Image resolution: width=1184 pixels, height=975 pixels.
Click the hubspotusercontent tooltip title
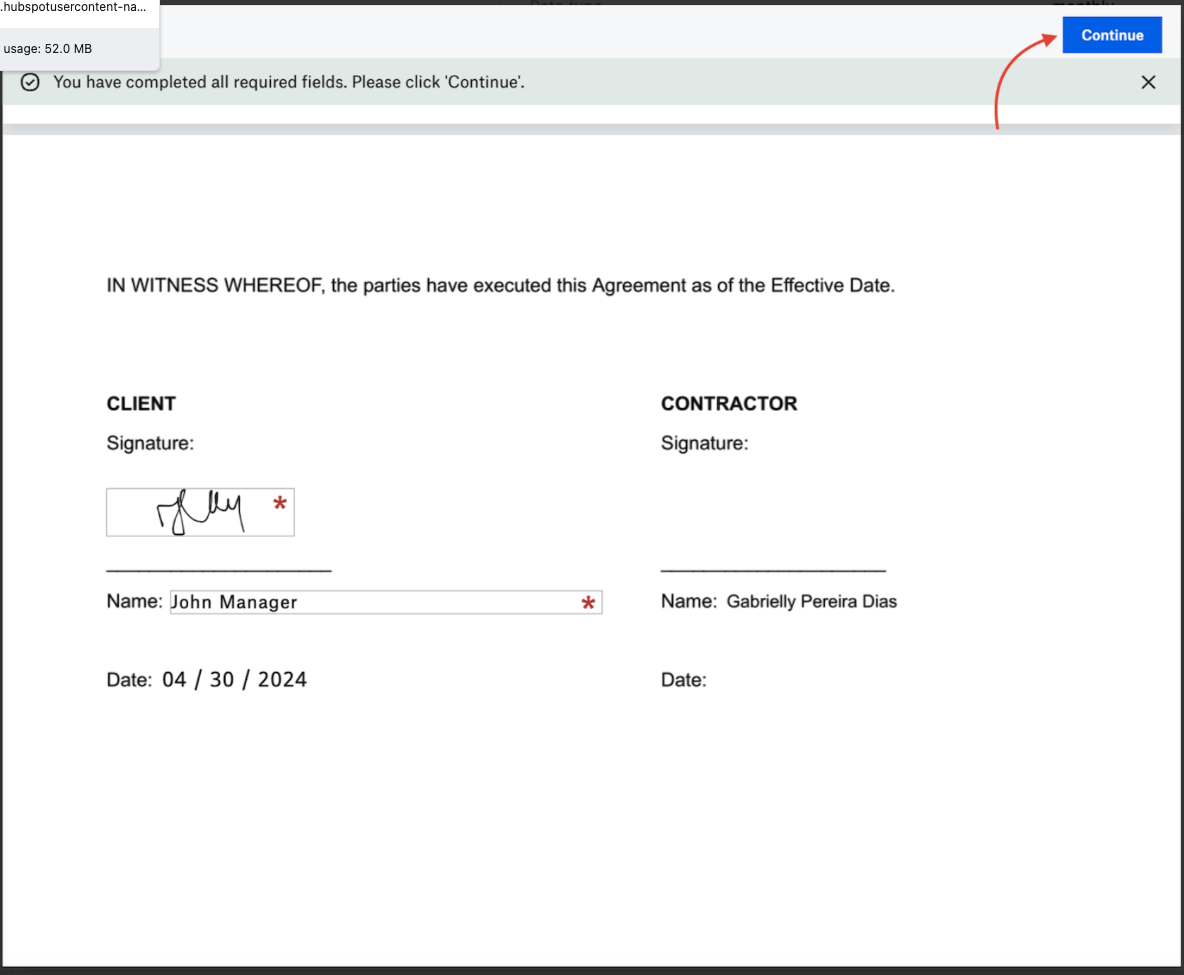pyautogui.click(x=73, y=7)
